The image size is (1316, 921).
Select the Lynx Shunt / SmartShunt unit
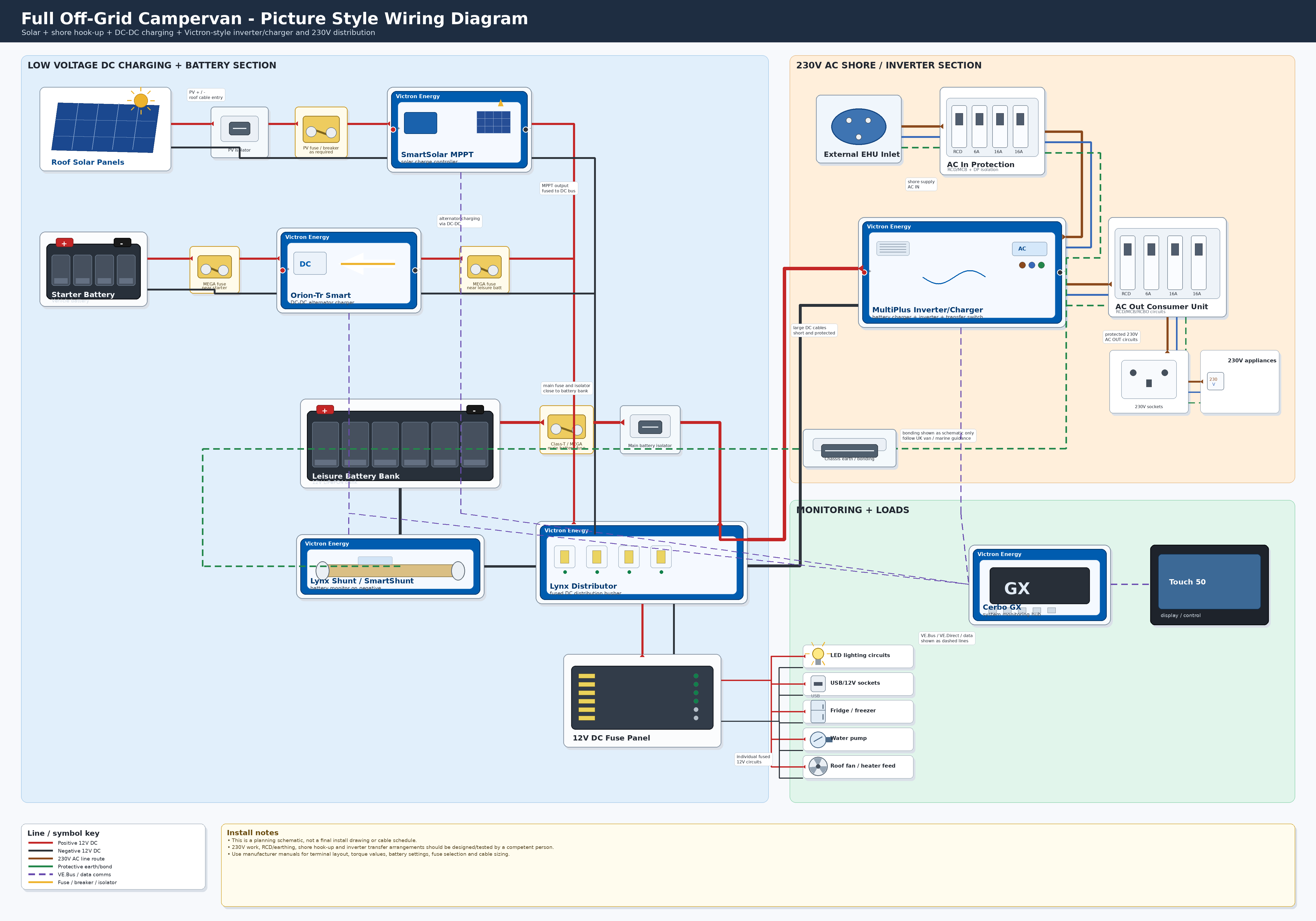390,567
